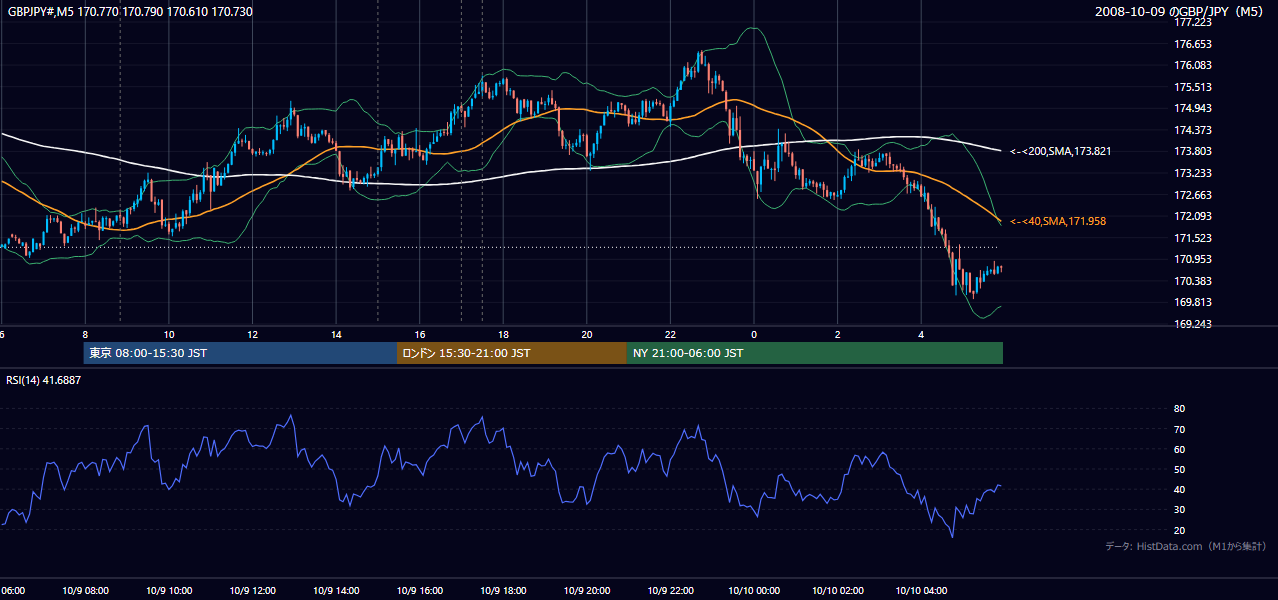Viewport: 1278px width, 600px height.
Task: Click price level 171.523 on axis
Action: click(1194, 238)
